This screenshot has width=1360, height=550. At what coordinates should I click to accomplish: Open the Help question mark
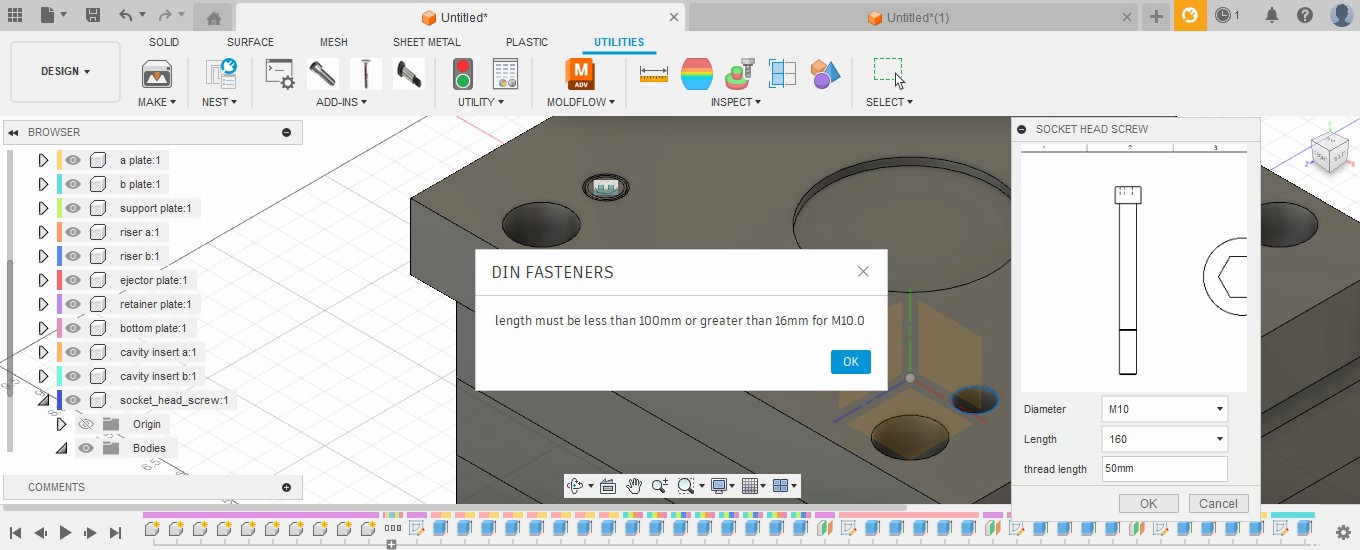[1305, 15]
